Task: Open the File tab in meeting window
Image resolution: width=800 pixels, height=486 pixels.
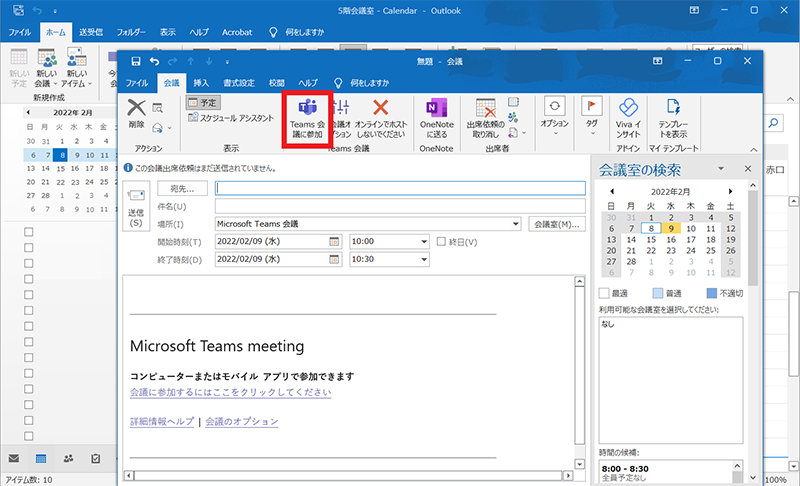Action: pos(137,83)
